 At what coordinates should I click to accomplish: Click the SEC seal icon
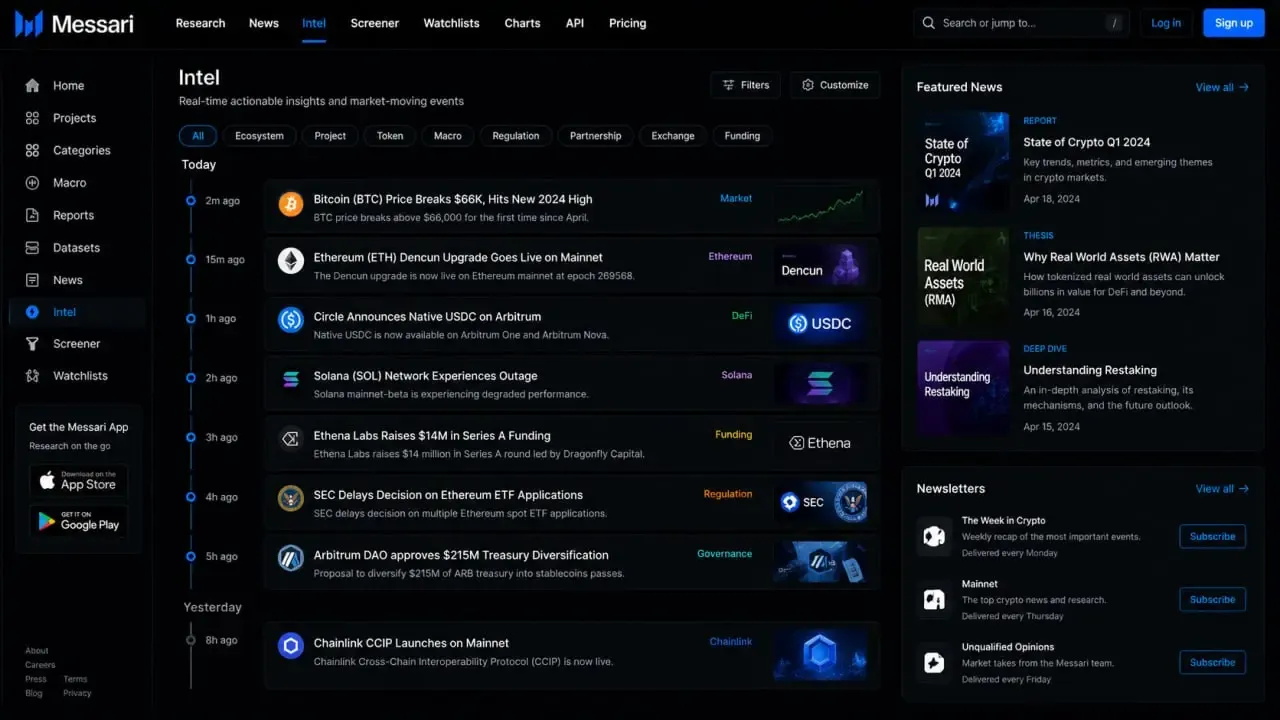point(291,498)
